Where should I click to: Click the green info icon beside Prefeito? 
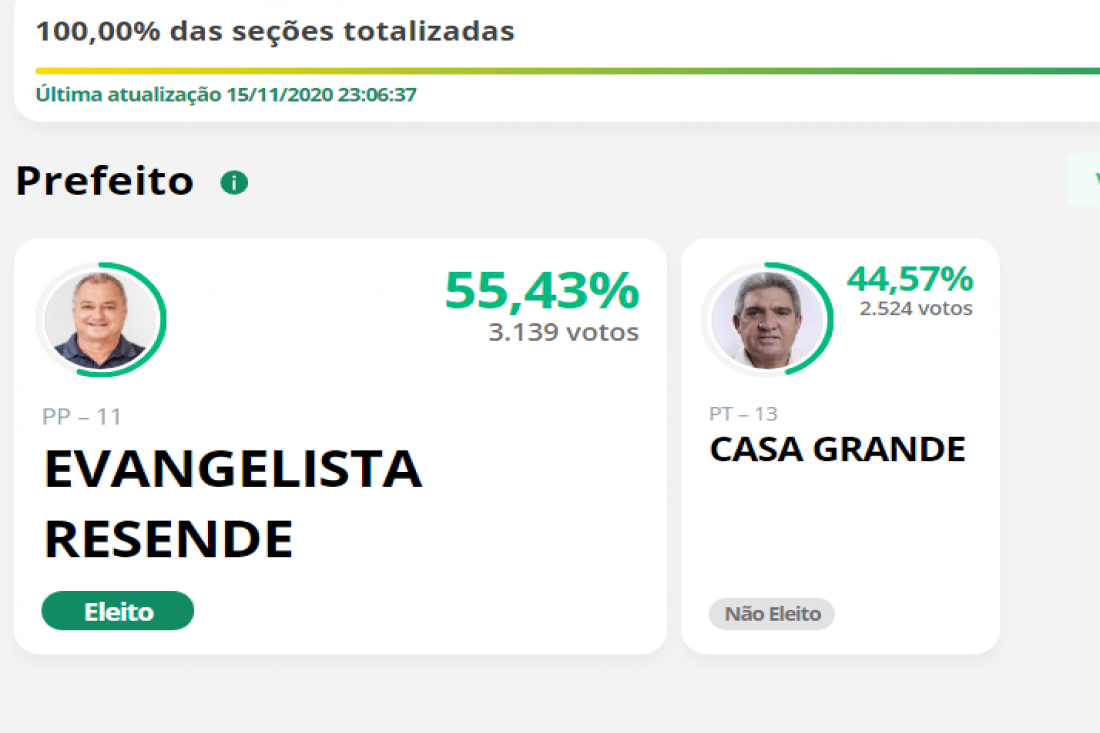pos(234,182)
